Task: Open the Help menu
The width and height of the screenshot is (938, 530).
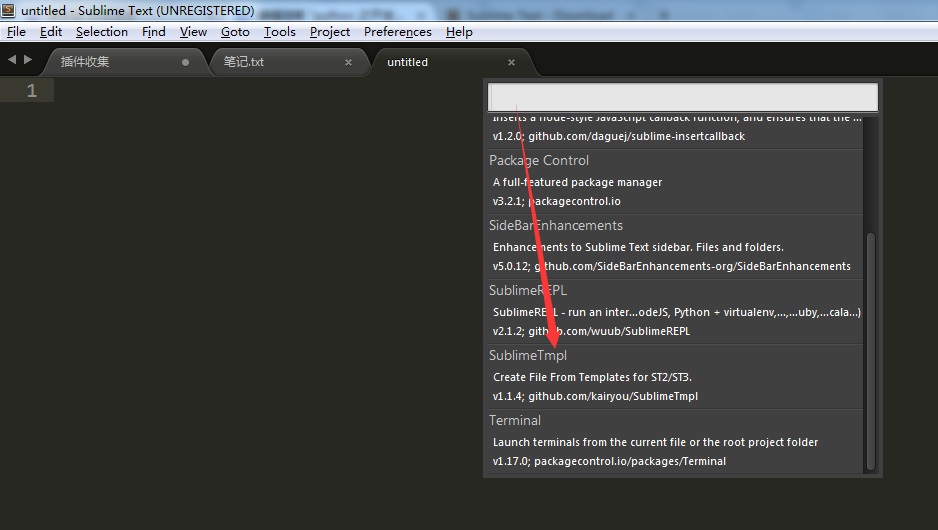Action: (x=459, y=32)
